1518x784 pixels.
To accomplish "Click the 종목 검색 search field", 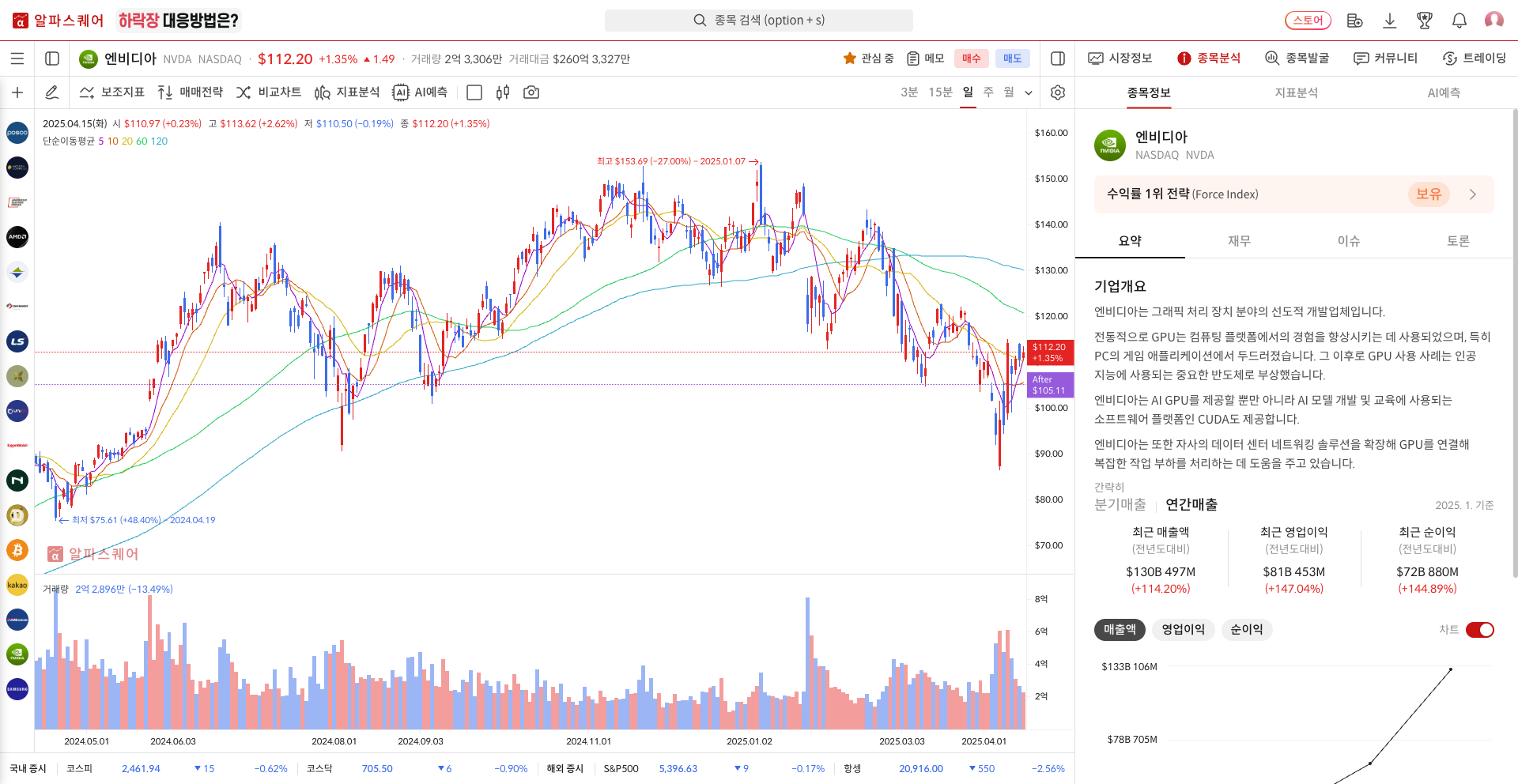I will point(759,21).
